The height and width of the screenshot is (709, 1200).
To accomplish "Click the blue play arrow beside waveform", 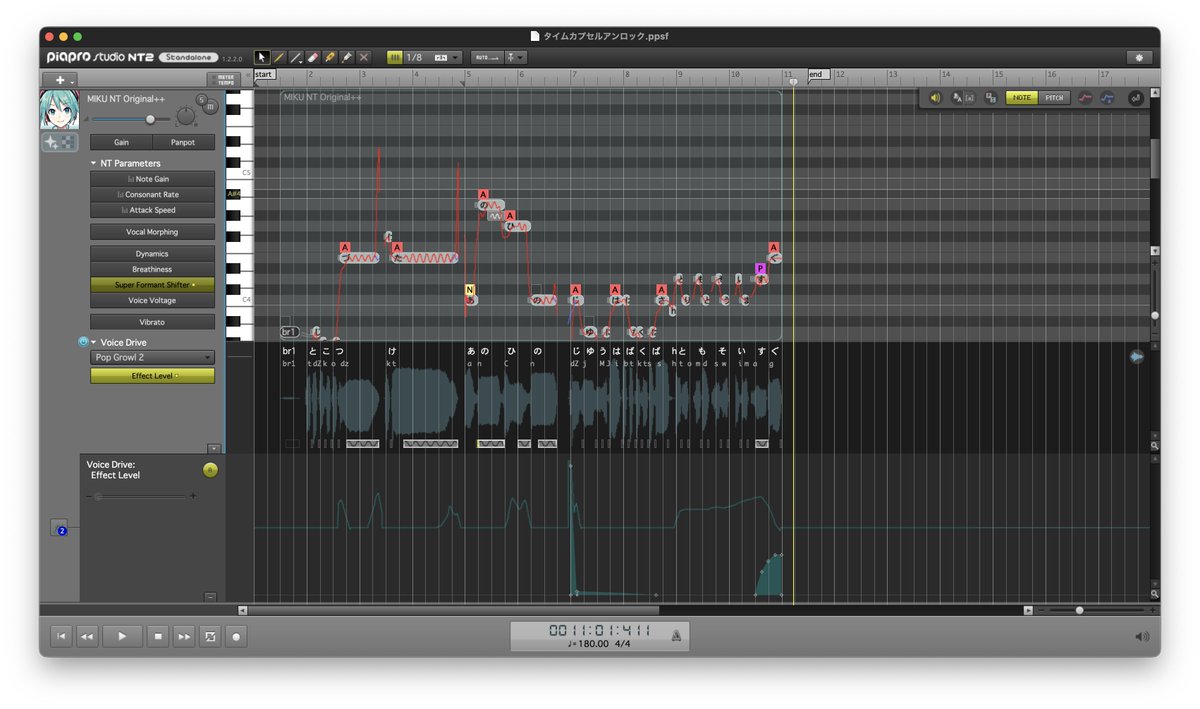I will [1137, 356].
